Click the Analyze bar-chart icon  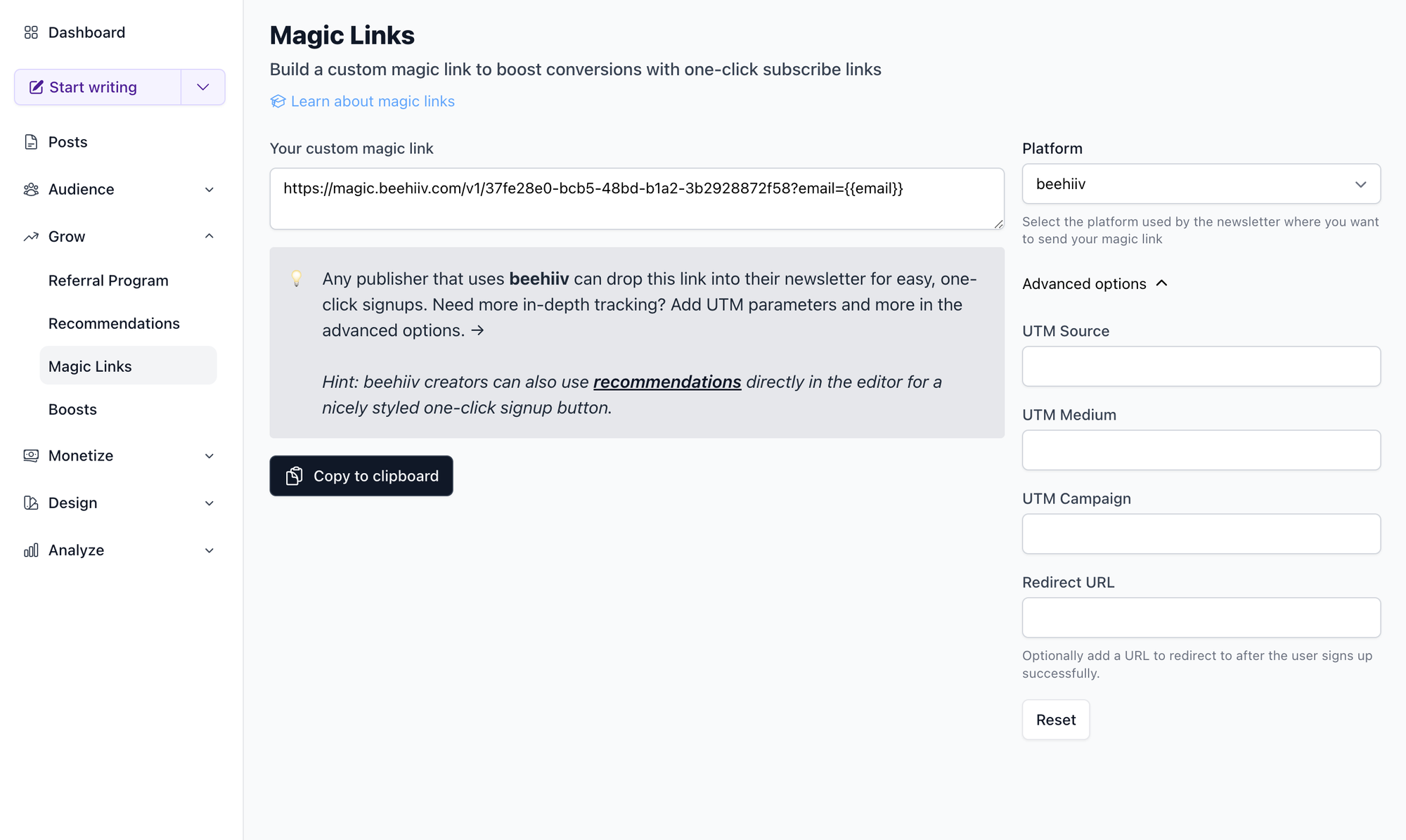pos(31,550)
